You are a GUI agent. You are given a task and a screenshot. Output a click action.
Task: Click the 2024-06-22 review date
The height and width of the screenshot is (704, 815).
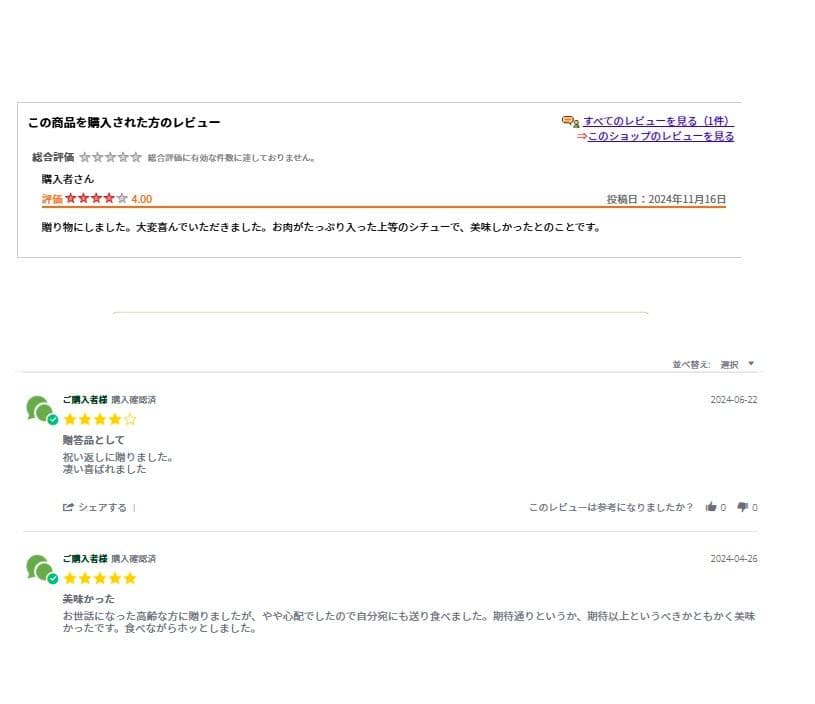733,400
